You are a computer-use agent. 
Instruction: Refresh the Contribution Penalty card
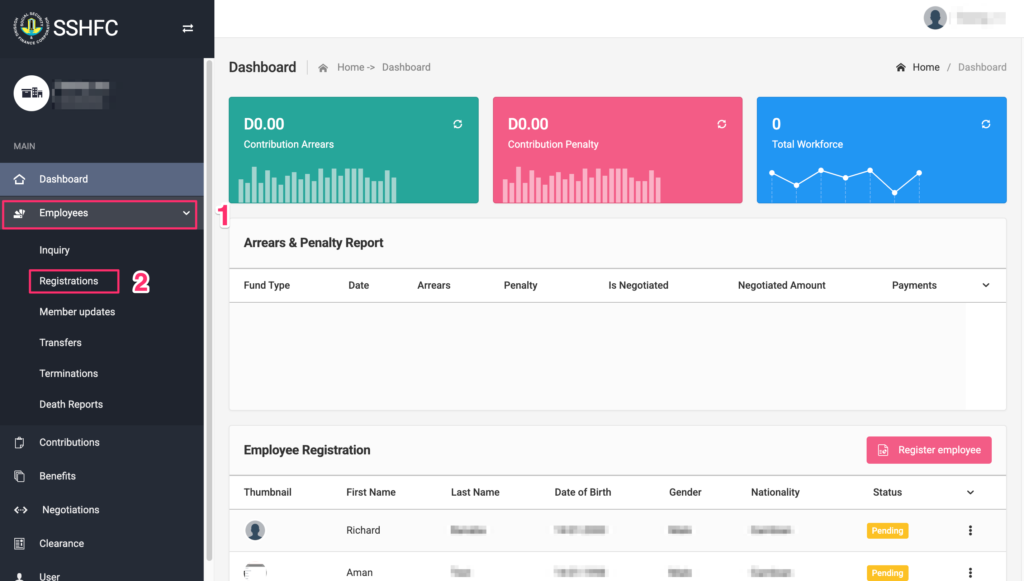(x=722, y=124)
